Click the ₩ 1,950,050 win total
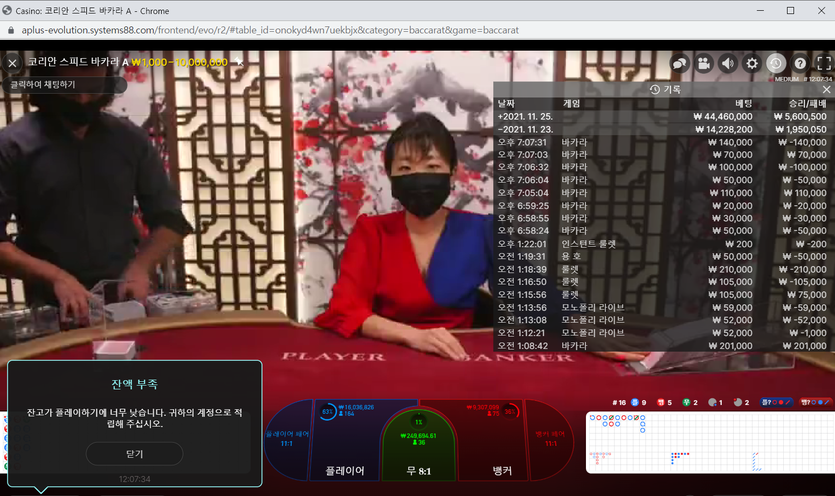The image size is (835, 496). [x=801, y=129]
